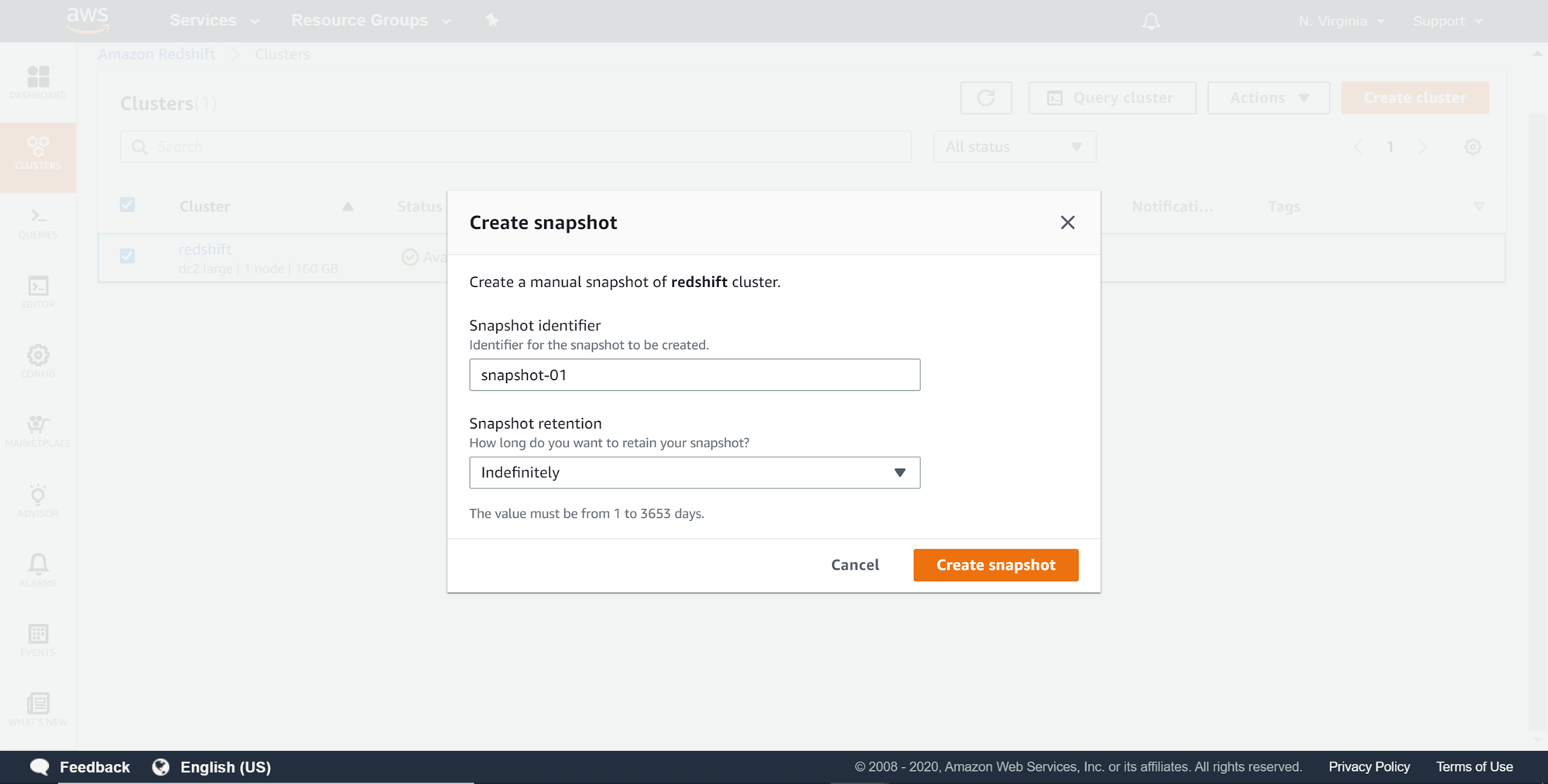This screenshot has width=1548, height=784.
Task: Expand the N. Virginia region selector
Action: click(x=1341, y=21)
